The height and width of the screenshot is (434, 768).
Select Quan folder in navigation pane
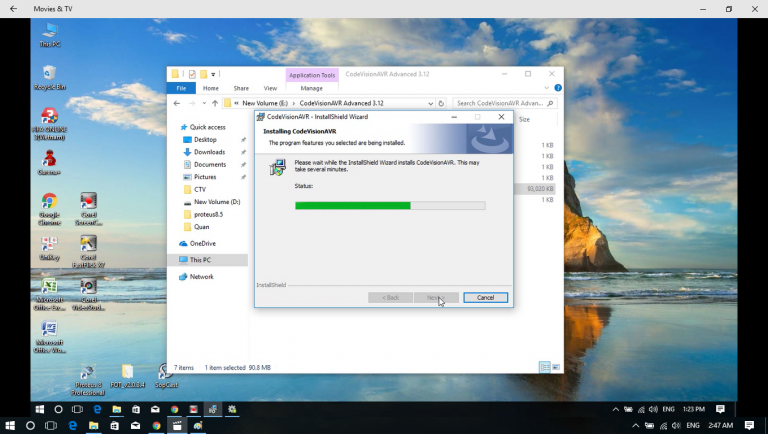click(201, 227)
